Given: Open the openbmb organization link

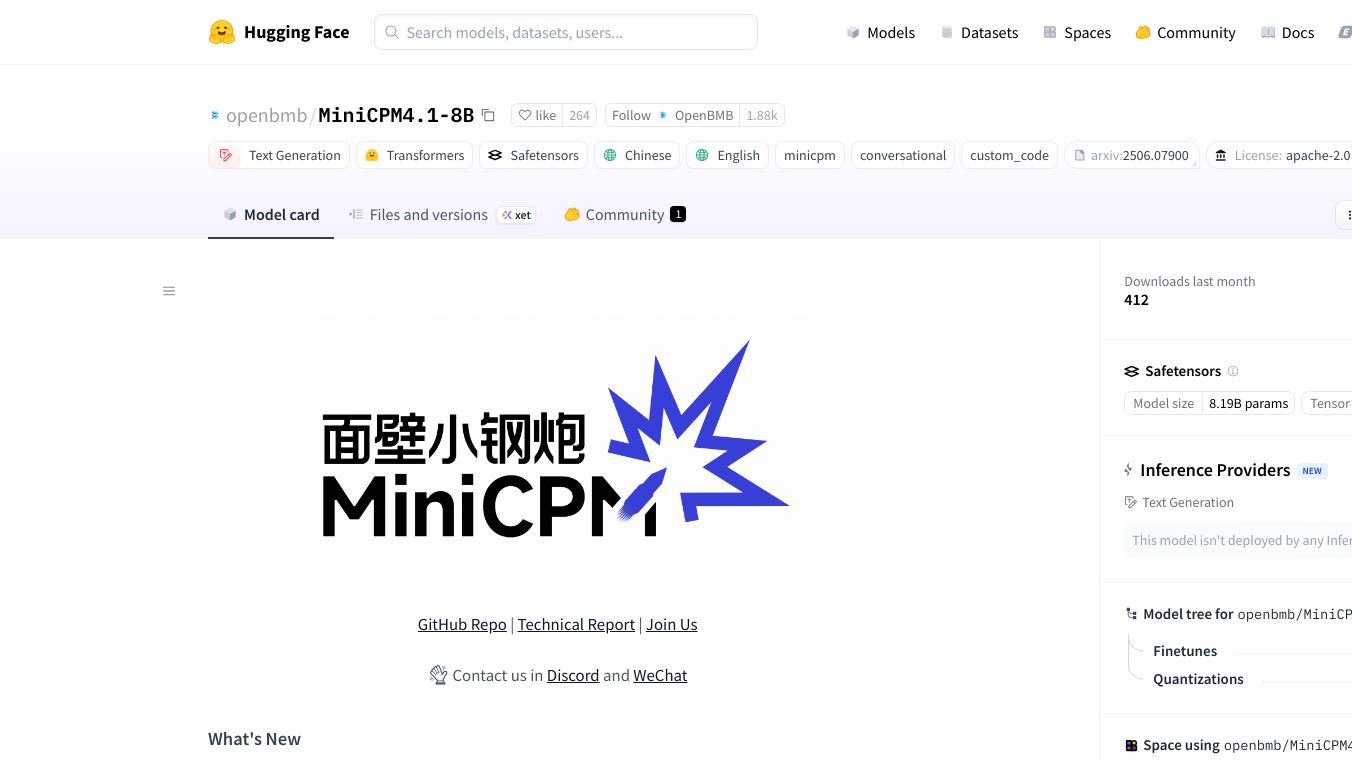Looking at the screenshot, I should (x=266, y=115).
